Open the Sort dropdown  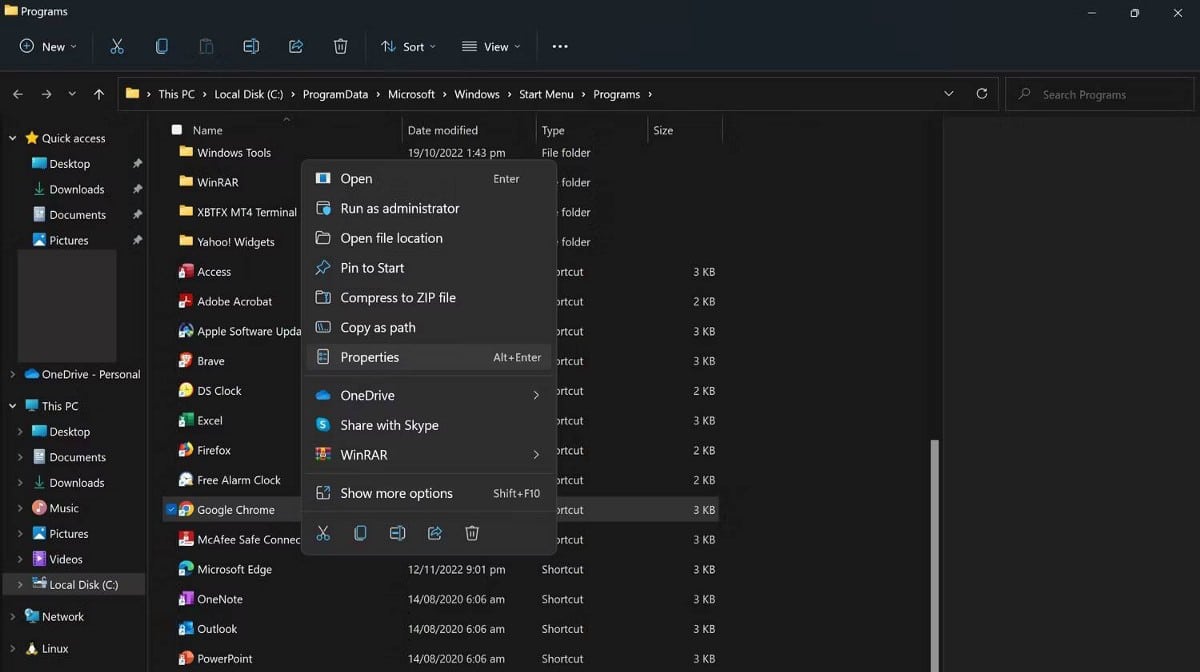(409, 46)
